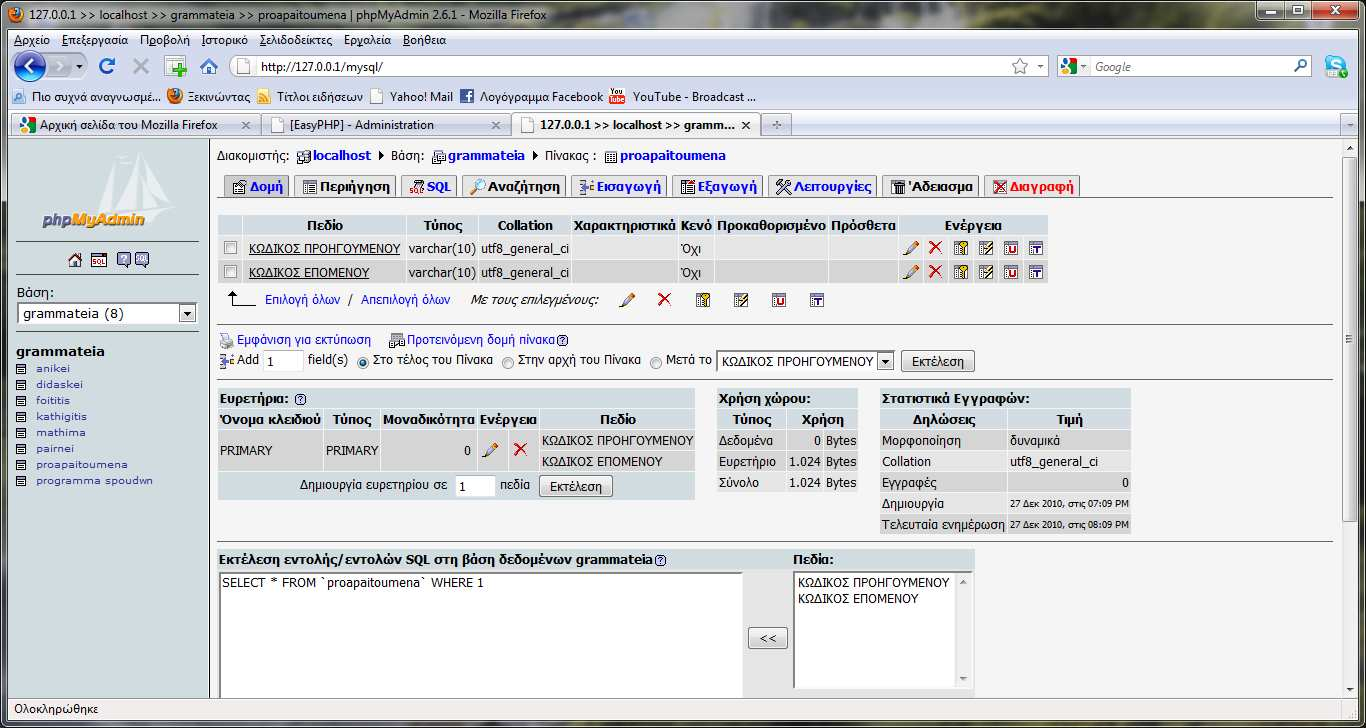Open the Firefox back history dropdown arrow
1366x728 pixels.
(x=79, y=67)
